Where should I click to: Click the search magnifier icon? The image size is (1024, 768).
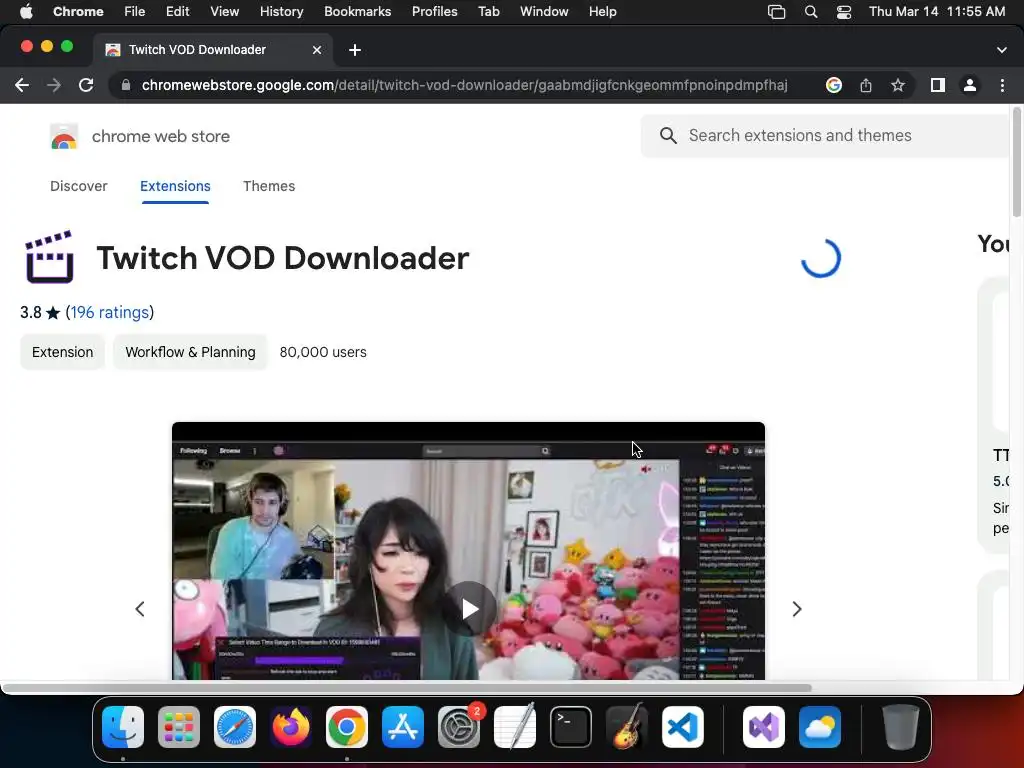point(668,135)
